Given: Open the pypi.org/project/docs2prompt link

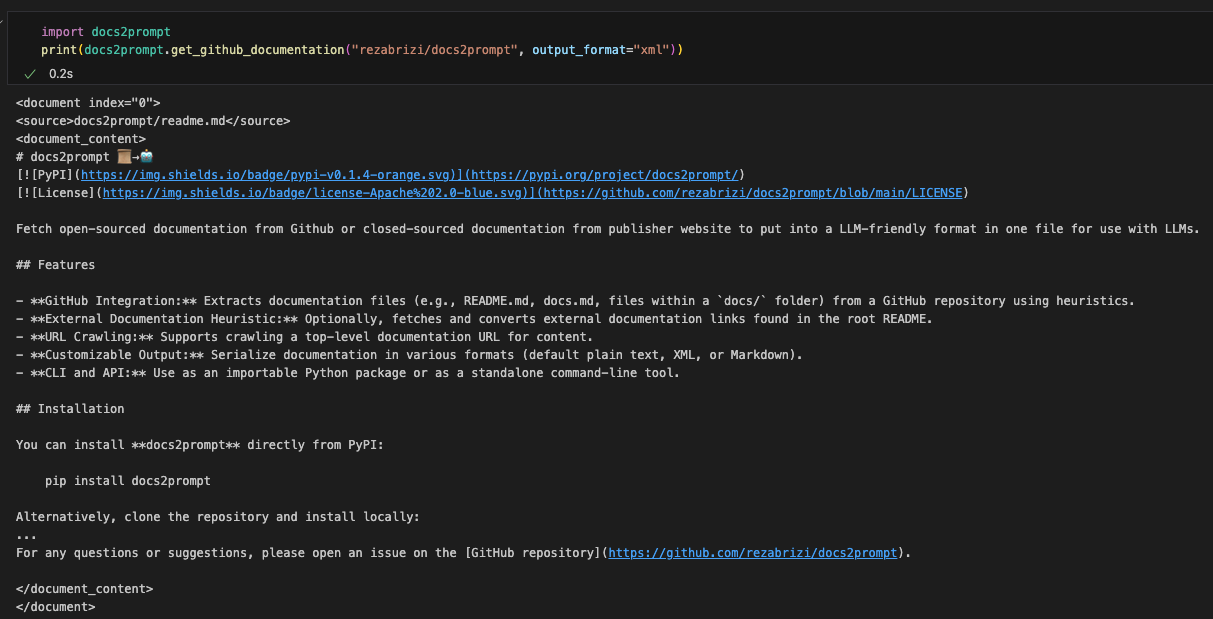Looking at the screenshot, I should tap(603, 175).
